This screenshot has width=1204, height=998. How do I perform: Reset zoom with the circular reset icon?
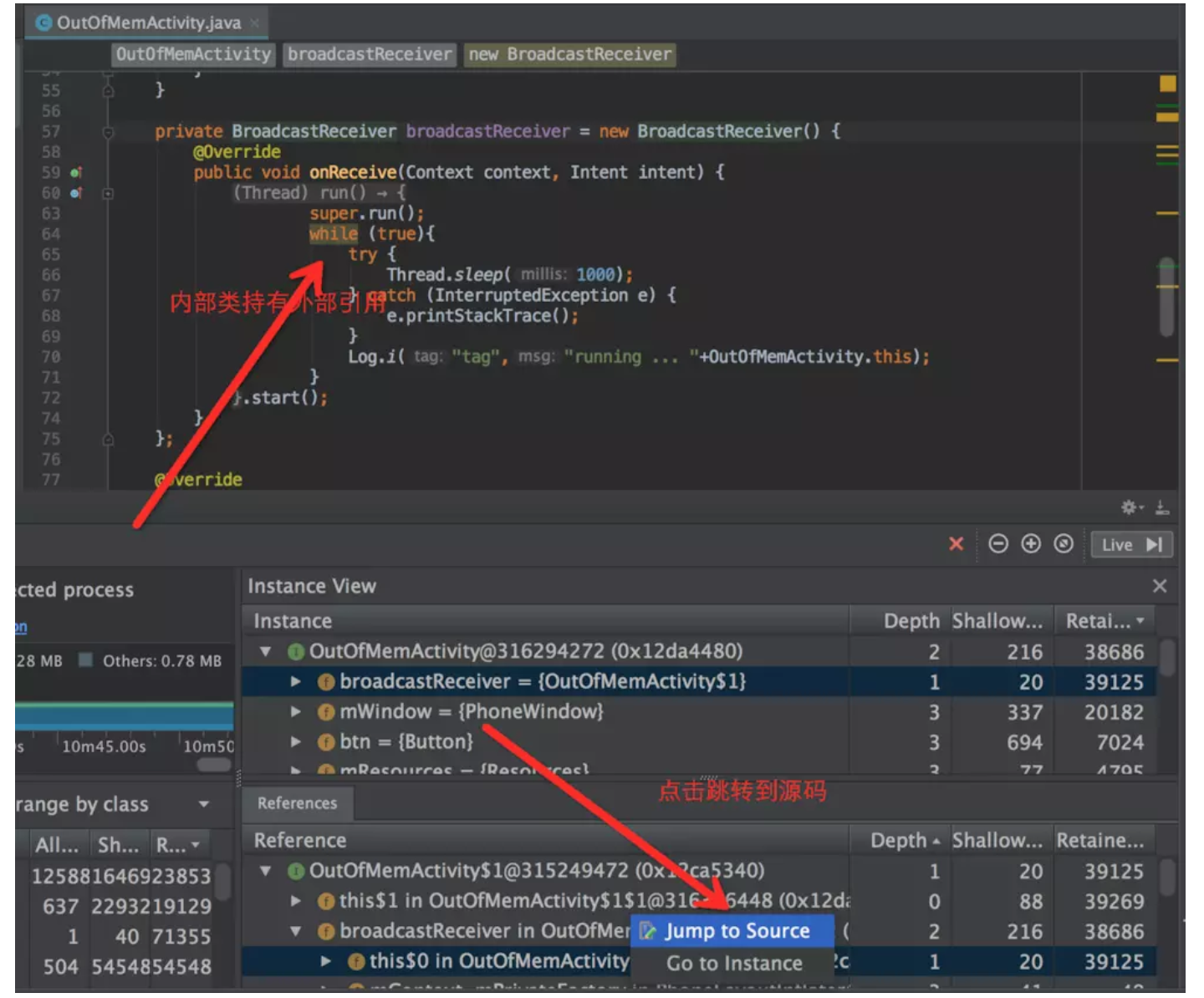[1062, 543]
